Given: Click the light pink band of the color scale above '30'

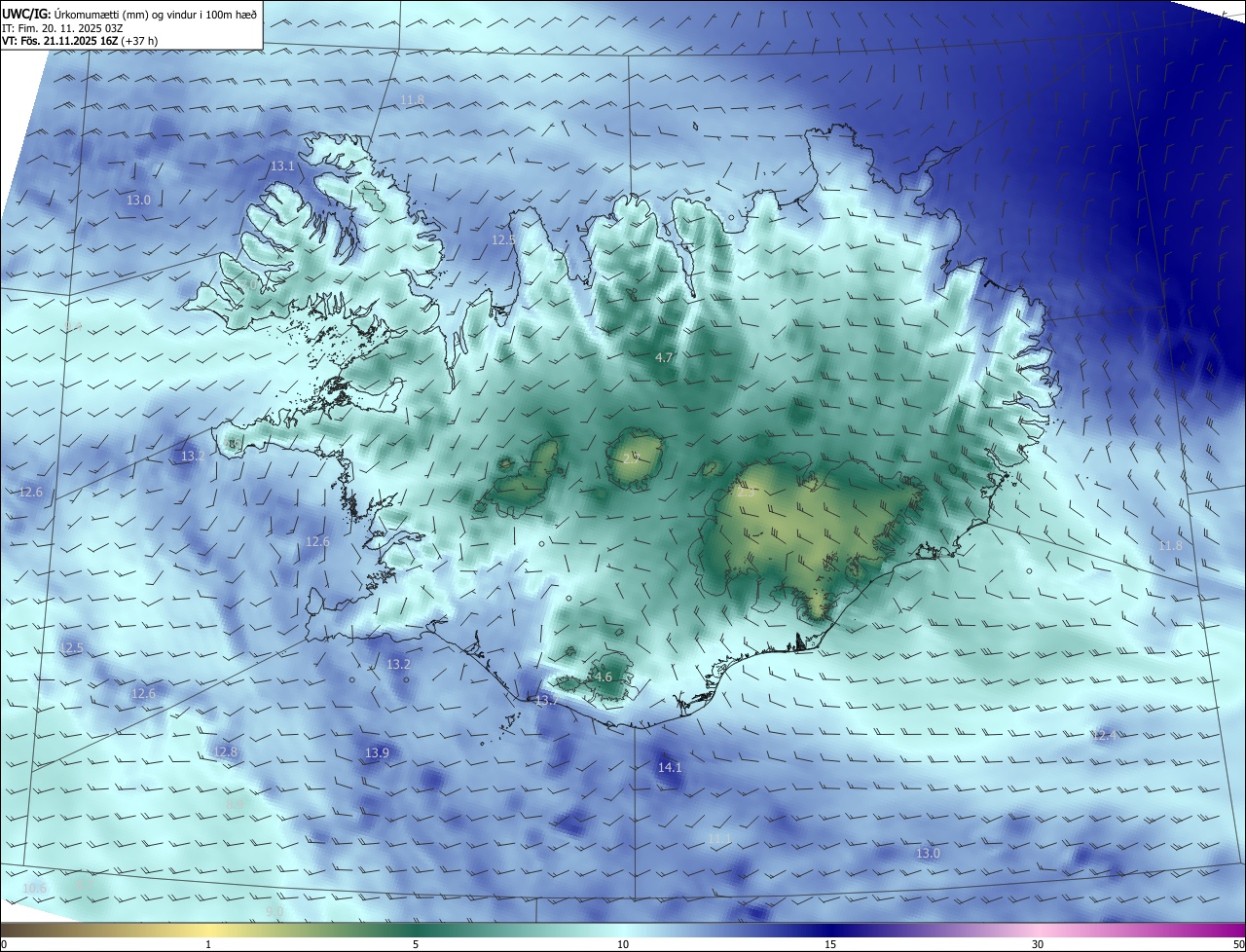Looking at the screenshot, I should 1038,931.
